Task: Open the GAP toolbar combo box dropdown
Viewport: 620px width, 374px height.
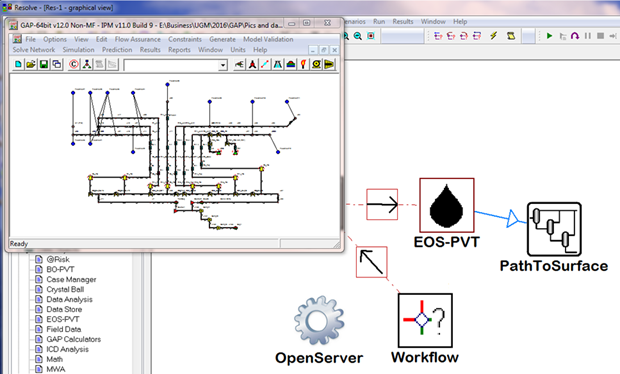Action: pos(223,65)
